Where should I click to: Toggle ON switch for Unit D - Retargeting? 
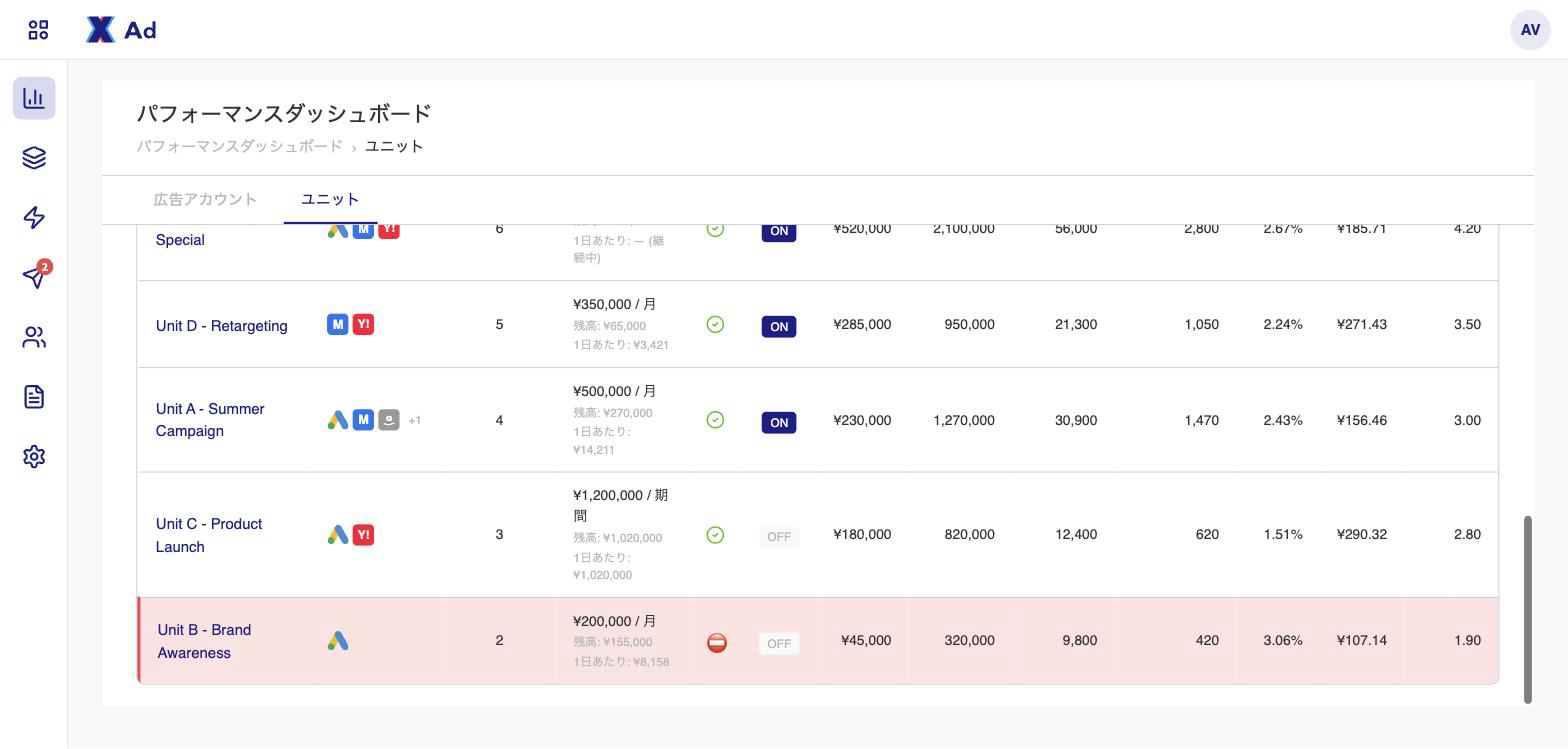(x=779, y=326)
